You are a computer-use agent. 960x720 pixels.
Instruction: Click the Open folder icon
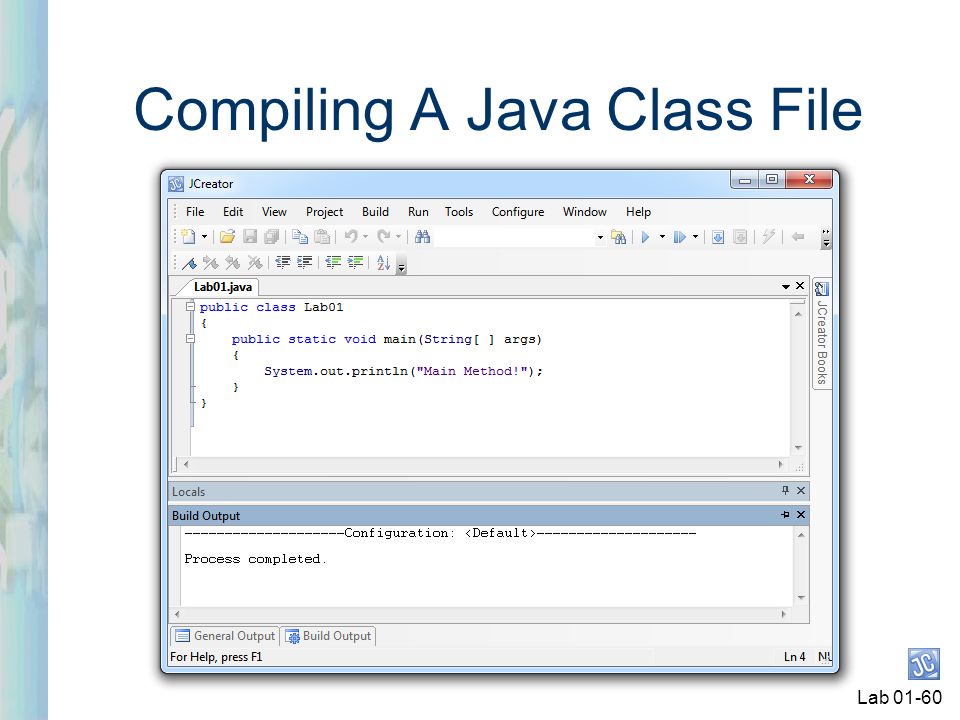(227, 237)
